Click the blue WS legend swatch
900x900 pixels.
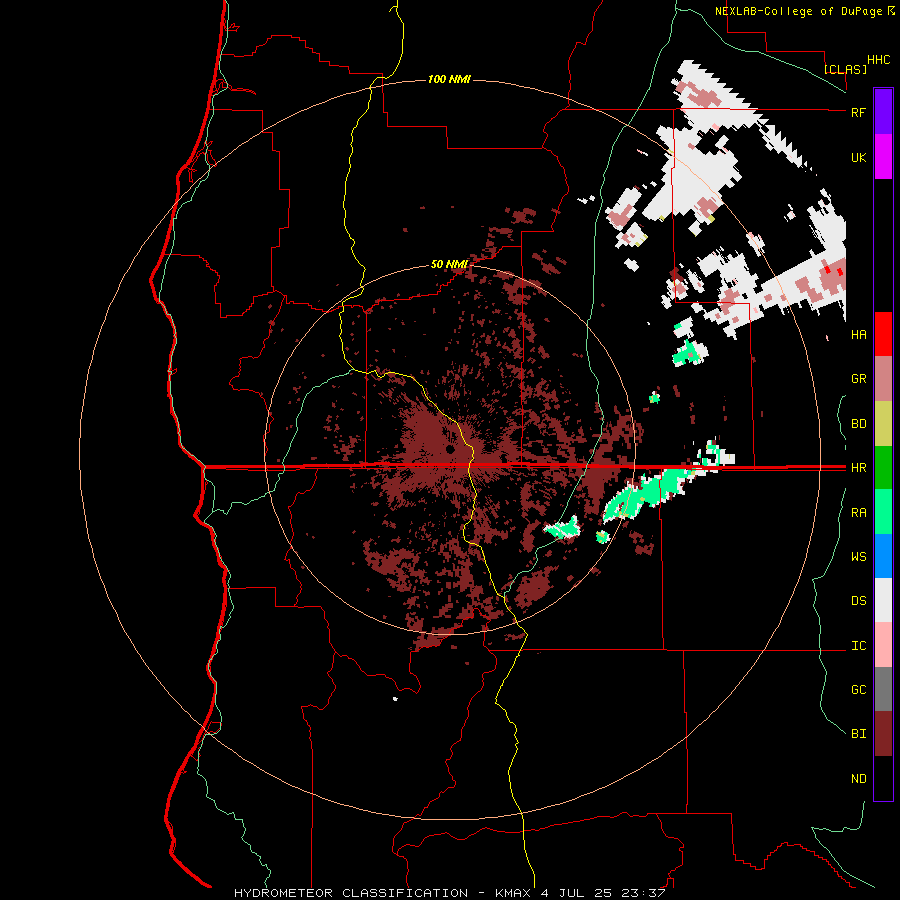pos(883,556)
